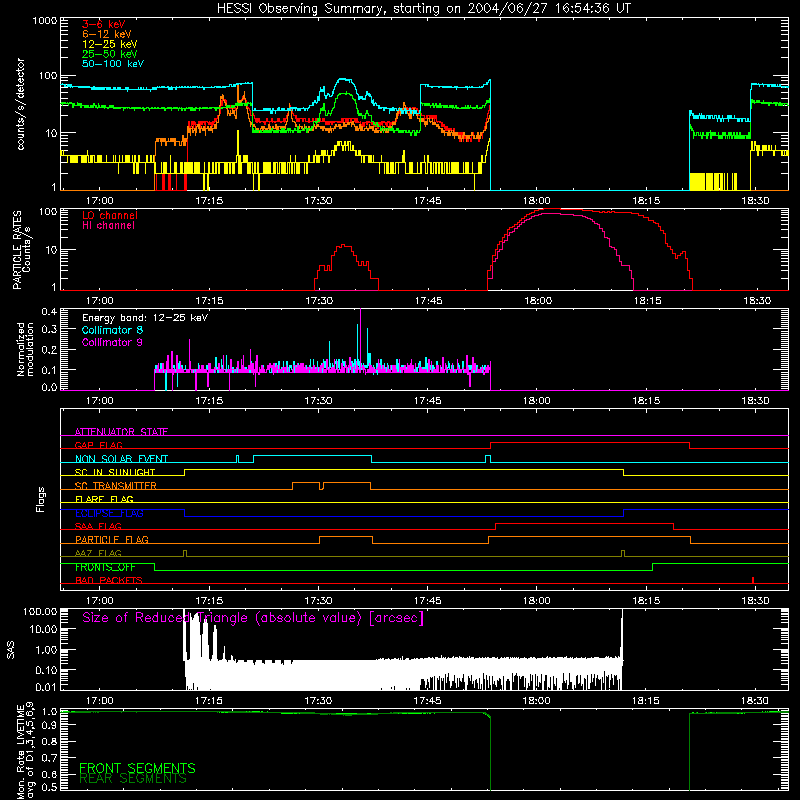Screen dimensions: 800x800
Task: Select the FRONTS OFF flag label
Action: click(105, 567)
